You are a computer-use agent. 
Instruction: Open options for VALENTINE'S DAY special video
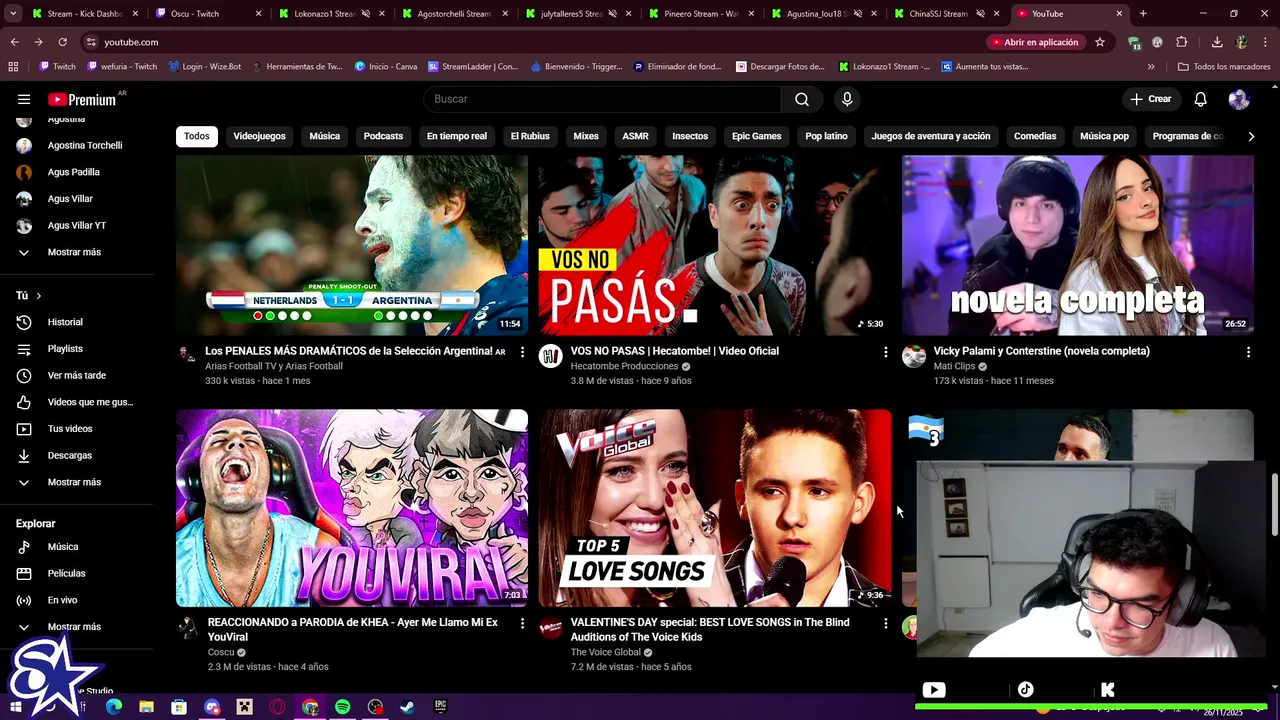coord(885,623)
